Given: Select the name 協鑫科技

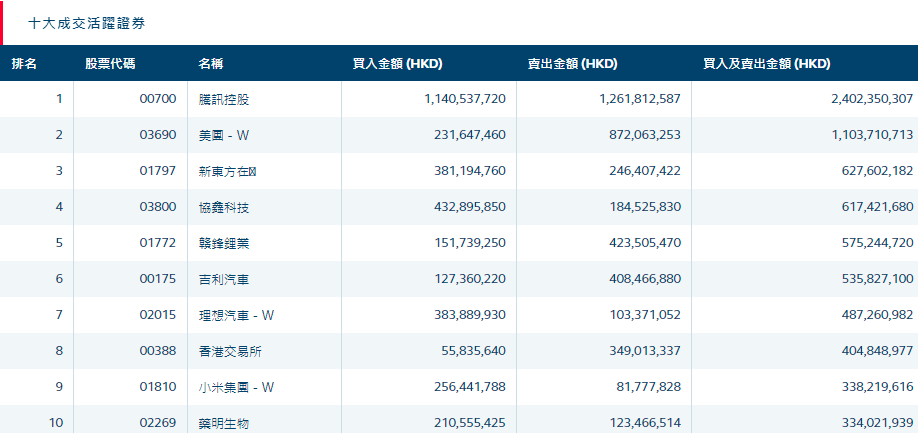Looking at the screenshot, I should 224,207.
